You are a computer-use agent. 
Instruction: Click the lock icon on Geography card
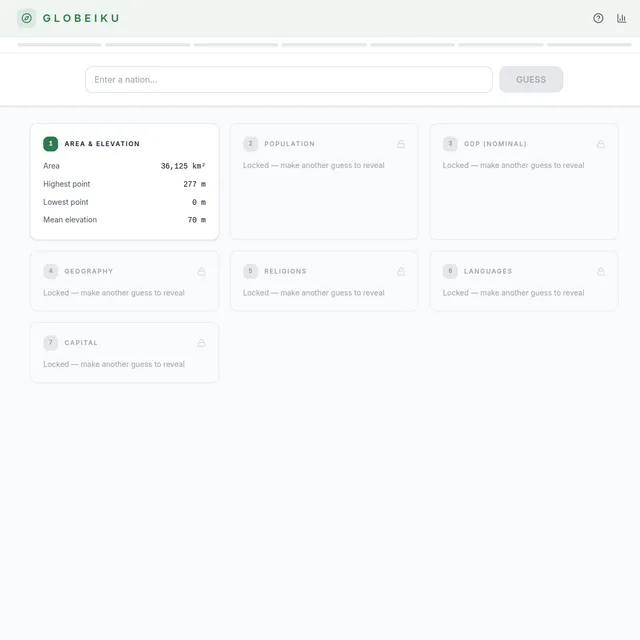click(x=201, y=272)
